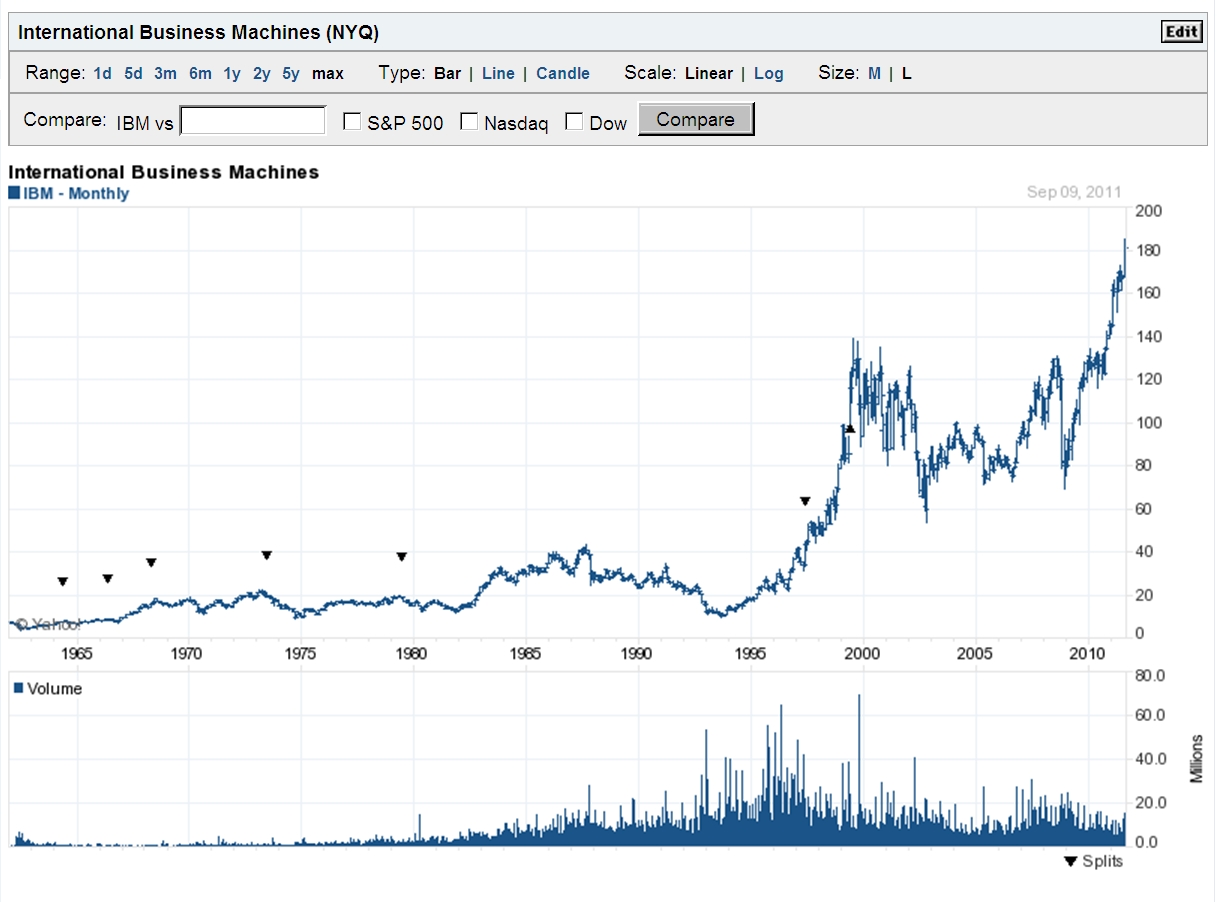
Task: Click the split marker near 1999
Action: coord(850,429)
